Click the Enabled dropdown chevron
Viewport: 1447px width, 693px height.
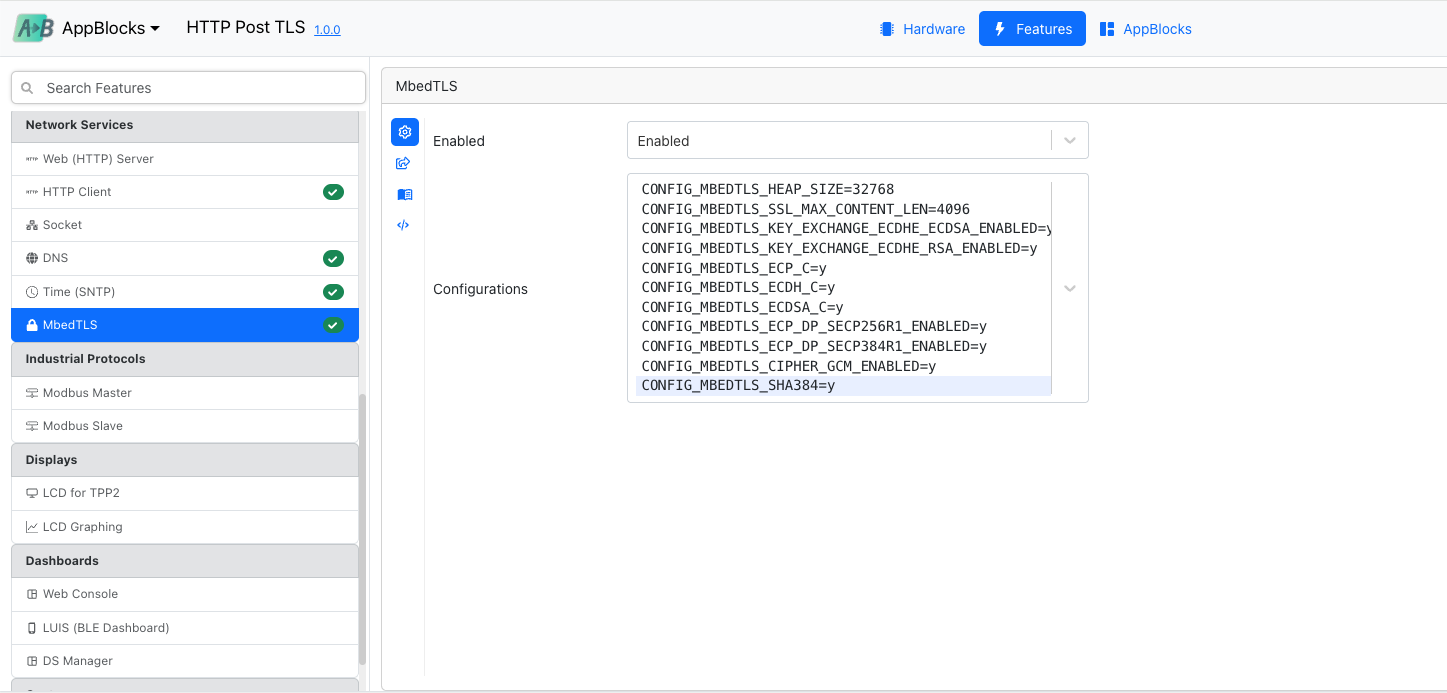[1070, 141]
